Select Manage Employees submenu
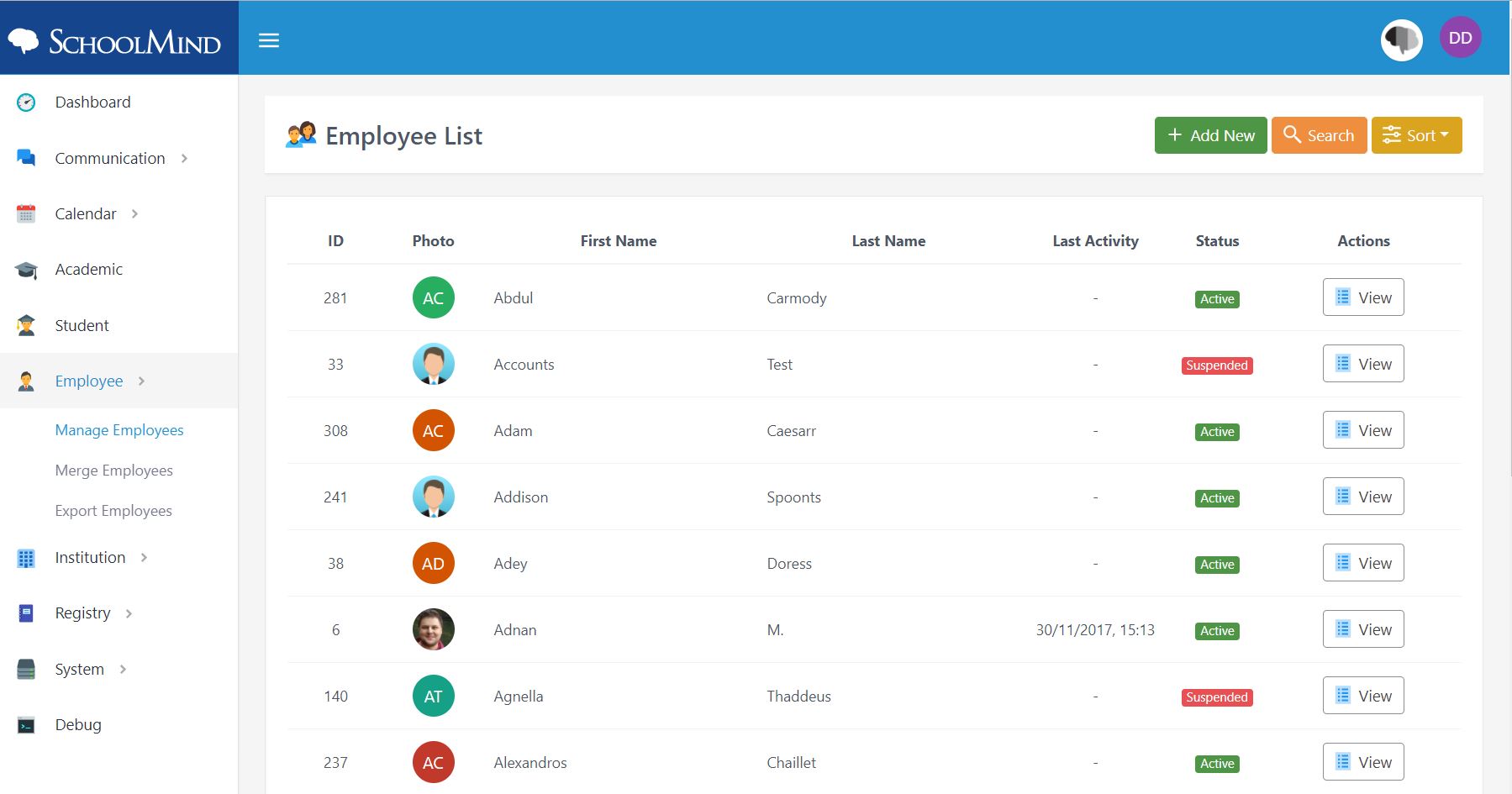 (119, 430)
